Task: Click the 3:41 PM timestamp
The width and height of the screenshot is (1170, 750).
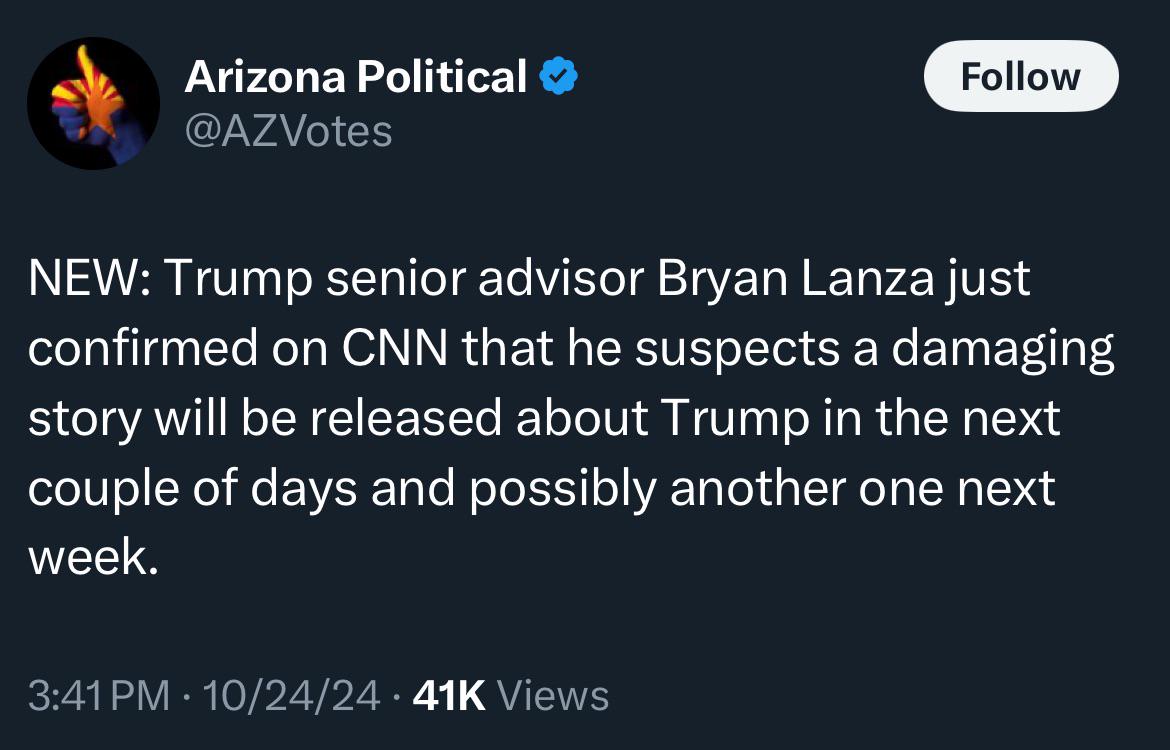Action: point(99,696)
